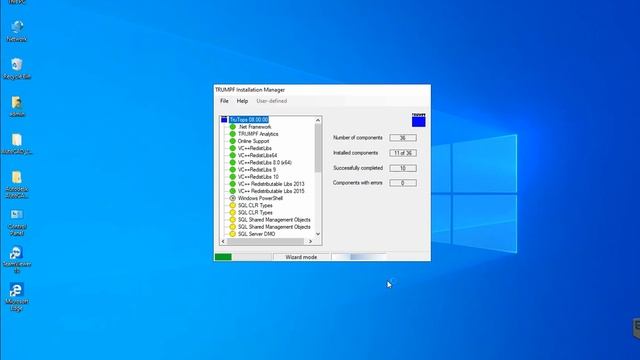Select the Online Support text
Viewport: 640px width, 360px height.
pyautogui.click(x=253, y=141)
